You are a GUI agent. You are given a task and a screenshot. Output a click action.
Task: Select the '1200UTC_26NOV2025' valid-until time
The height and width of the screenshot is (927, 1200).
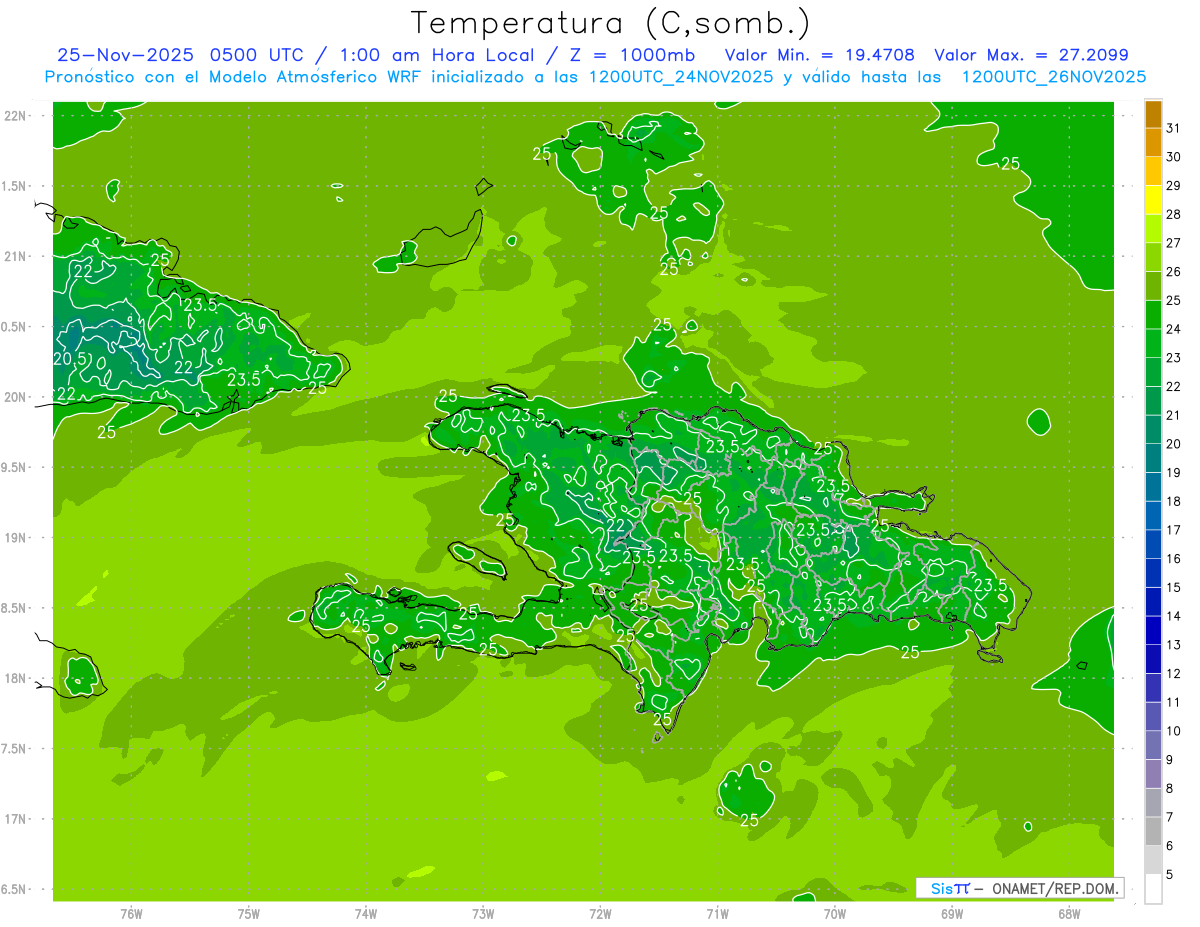(1054, 77)
